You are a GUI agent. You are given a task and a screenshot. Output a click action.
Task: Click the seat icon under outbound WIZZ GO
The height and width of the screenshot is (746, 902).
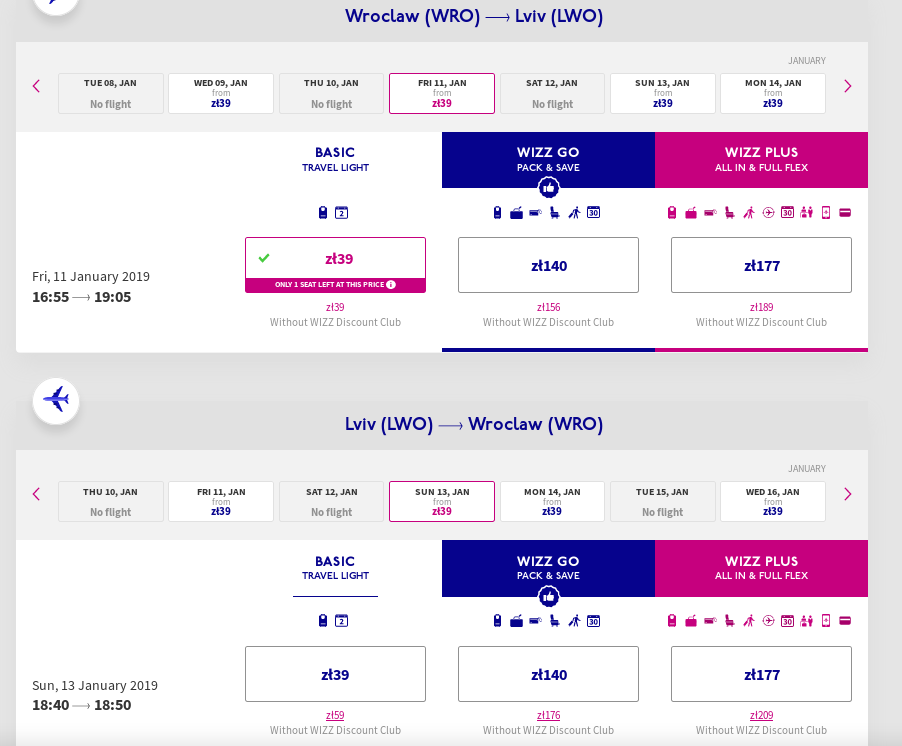555,213
